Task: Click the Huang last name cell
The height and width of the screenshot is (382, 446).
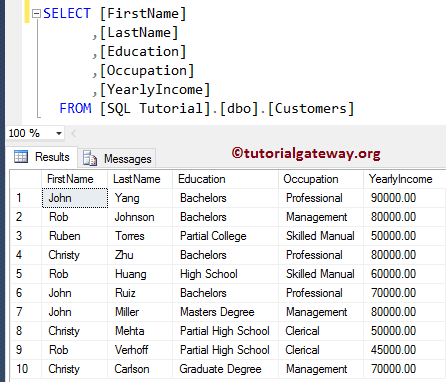Action: click(x=140, y=274)
